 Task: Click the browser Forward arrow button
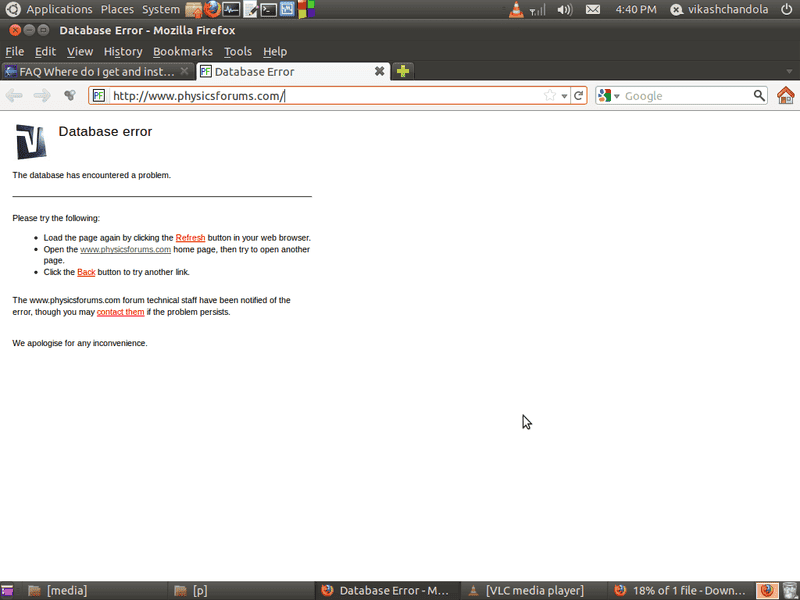(42, 95)
